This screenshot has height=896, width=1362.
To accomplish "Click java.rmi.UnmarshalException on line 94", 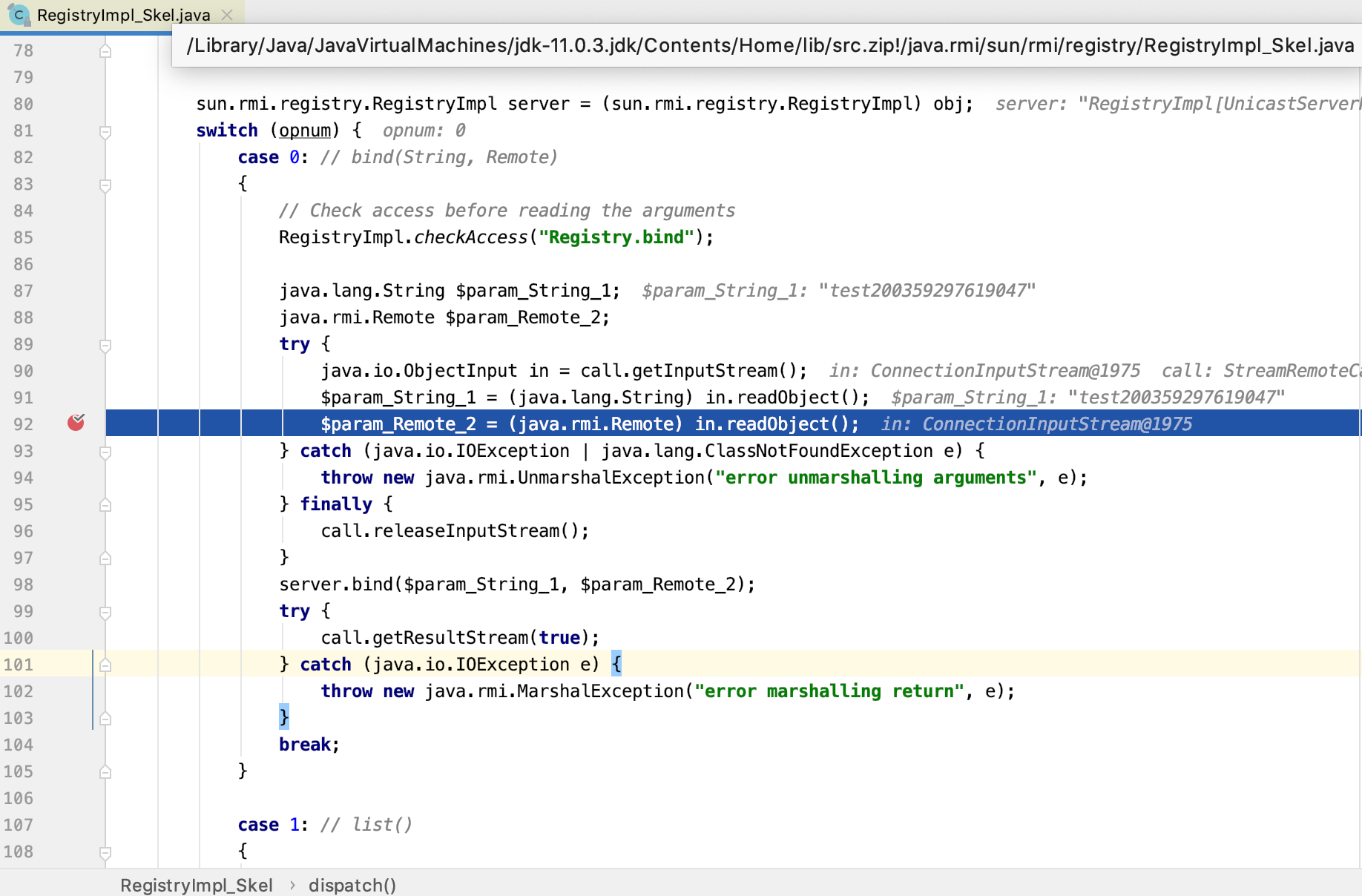I will [x=564, y=478].
